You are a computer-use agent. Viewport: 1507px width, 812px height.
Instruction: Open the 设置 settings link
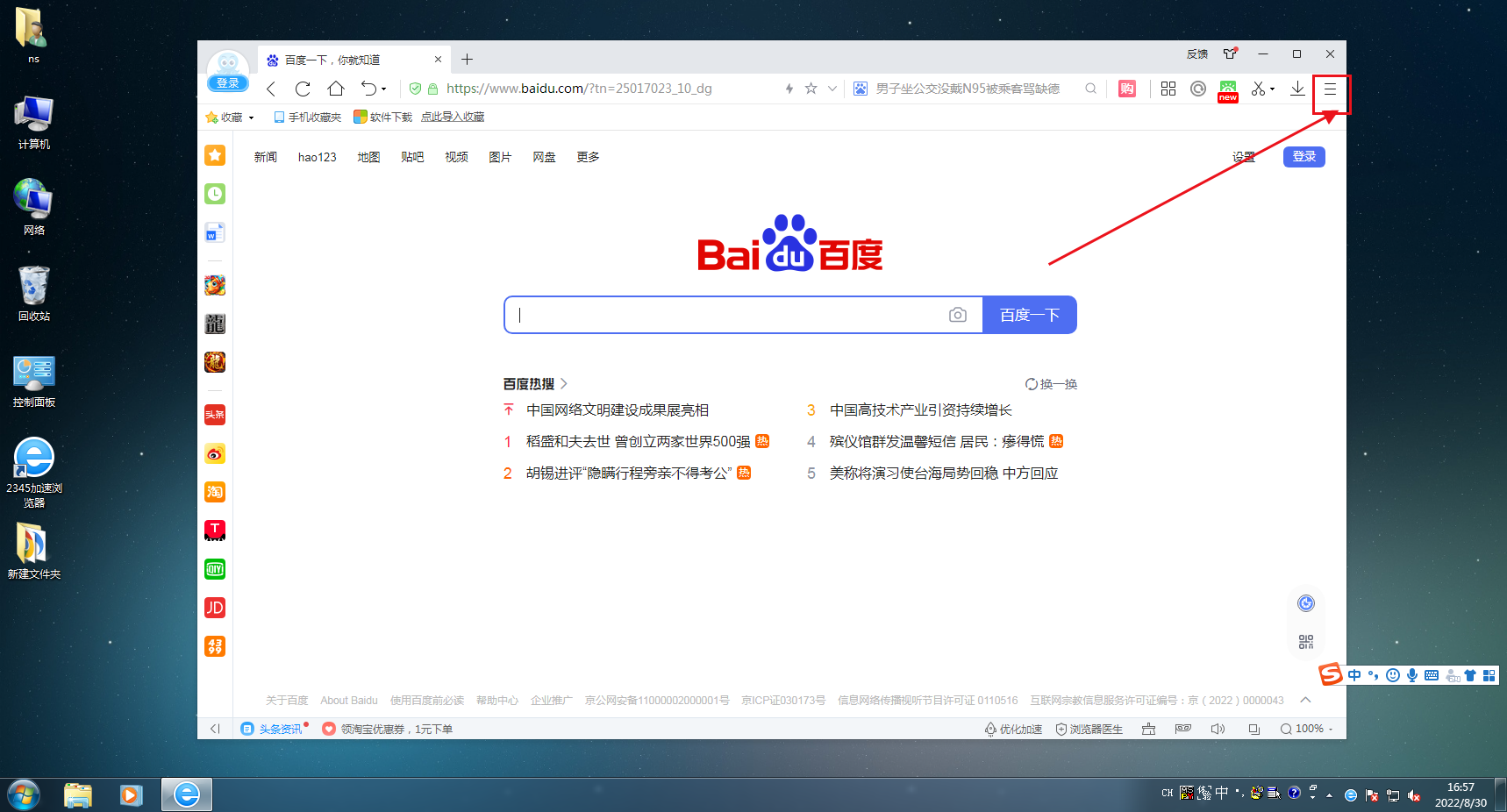[x=1244, y=157]
